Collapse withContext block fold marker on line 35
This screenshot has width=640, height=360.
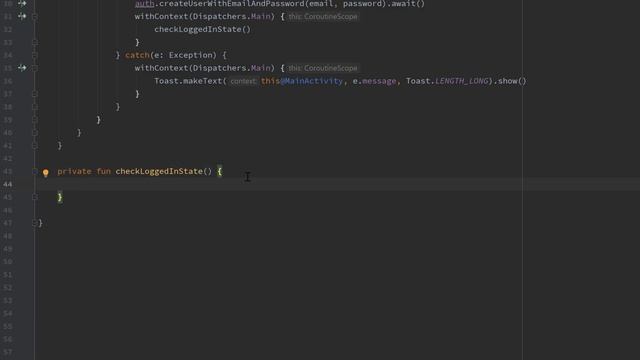(x=35, y=68)
